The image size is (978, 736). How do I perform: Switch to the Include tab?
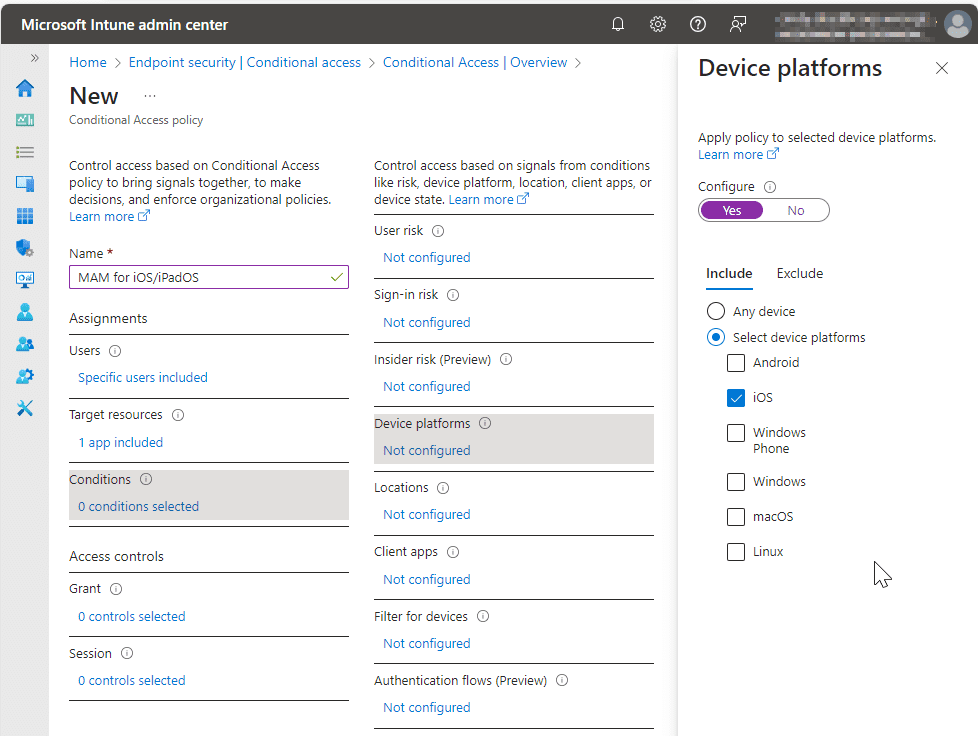[x=729, y=273]
